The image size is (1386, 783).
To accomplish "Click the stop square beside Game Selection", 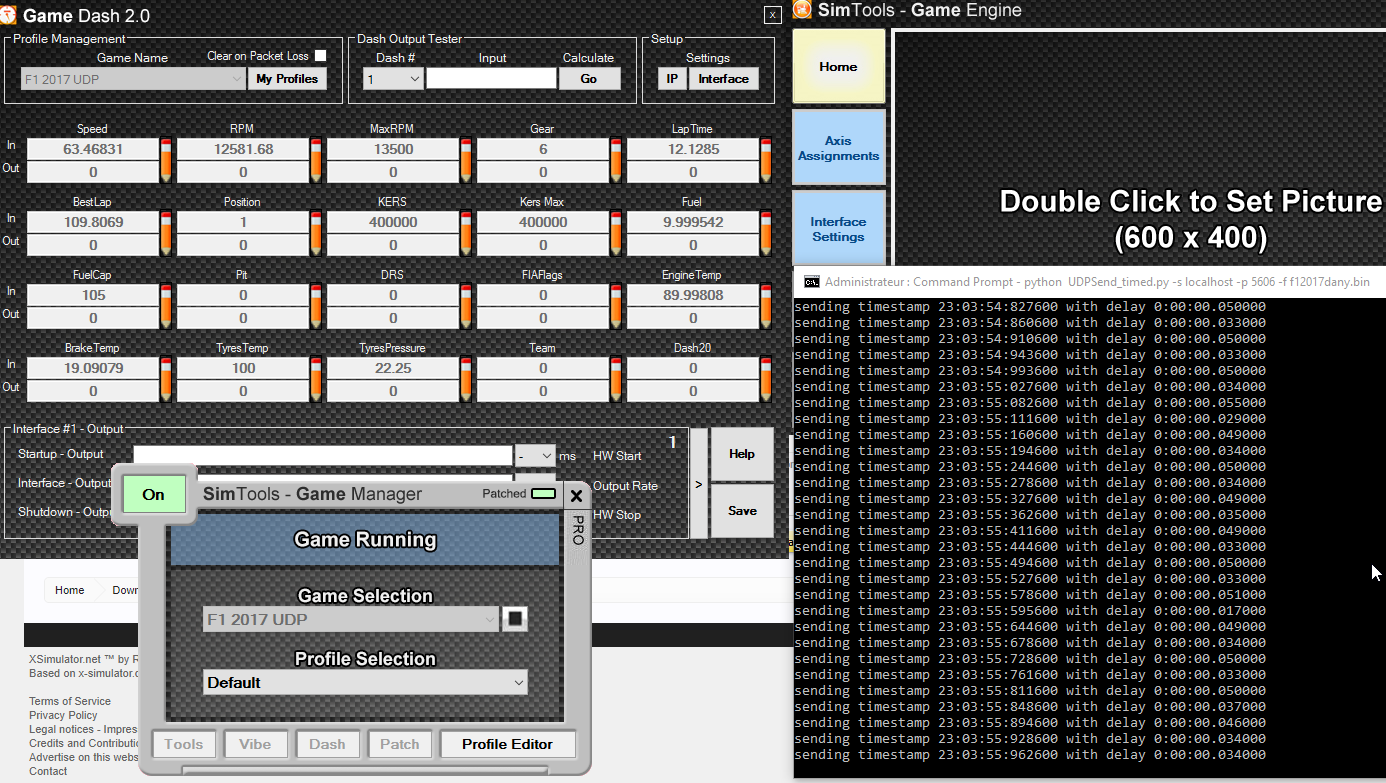I will coord(515,619).
